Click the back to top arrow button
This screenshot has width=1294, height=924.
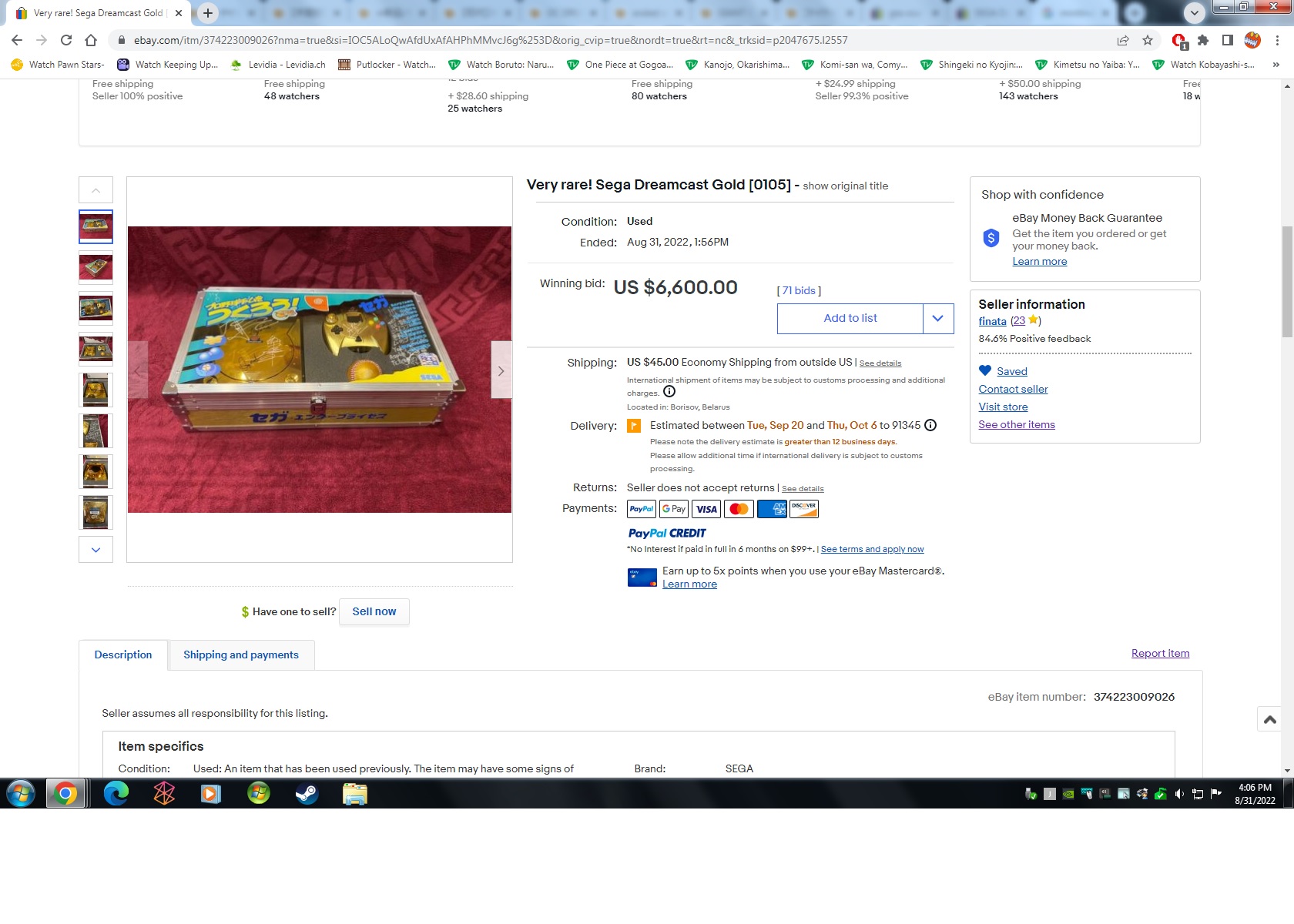click(x=1269, y=719)
